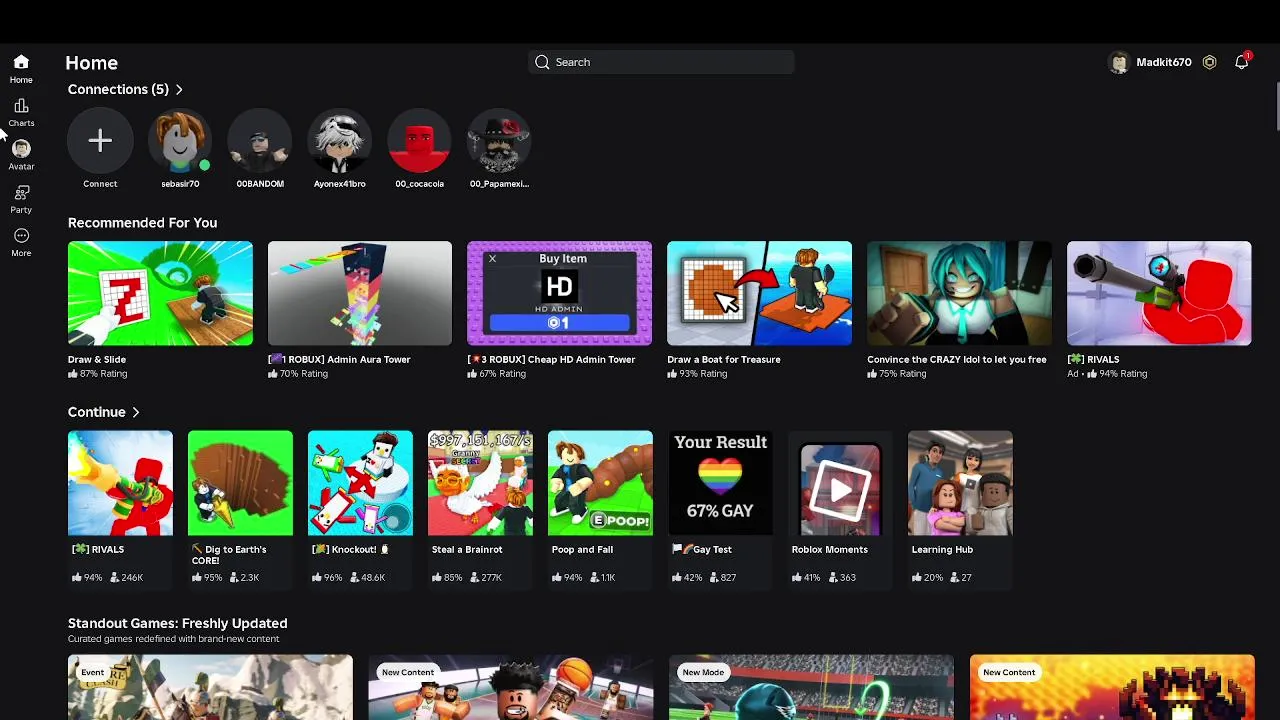This screenshot has width=1280, height=720.
Task: Open the Party sidebar icon
Action: click(x=21, y=193)
